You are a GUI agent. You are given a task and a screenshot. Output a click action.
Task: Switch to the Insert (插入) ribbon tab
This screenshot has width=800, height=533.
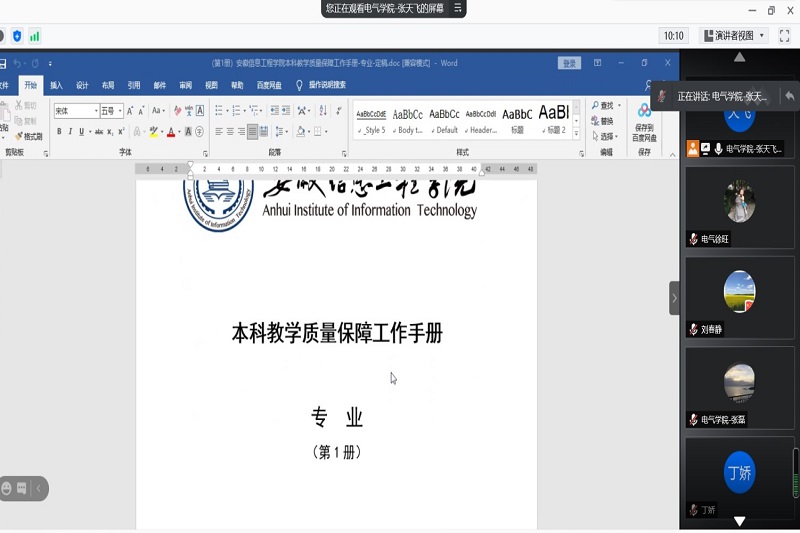click(56, 86)
